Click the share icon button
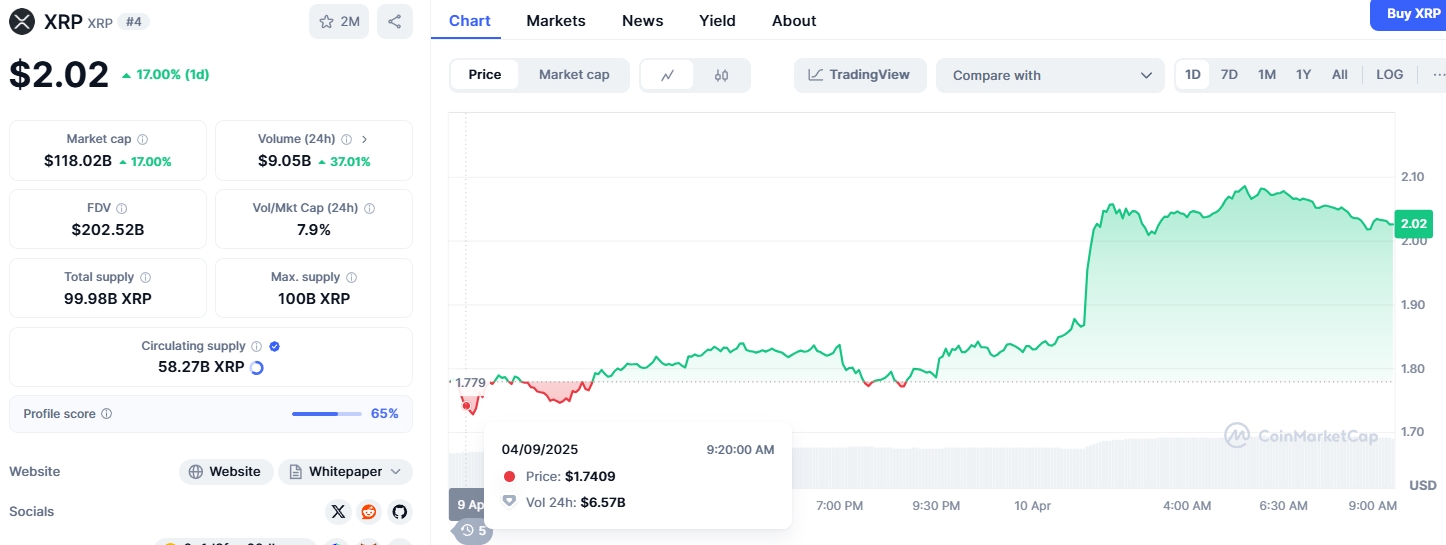 pos(394,21)
